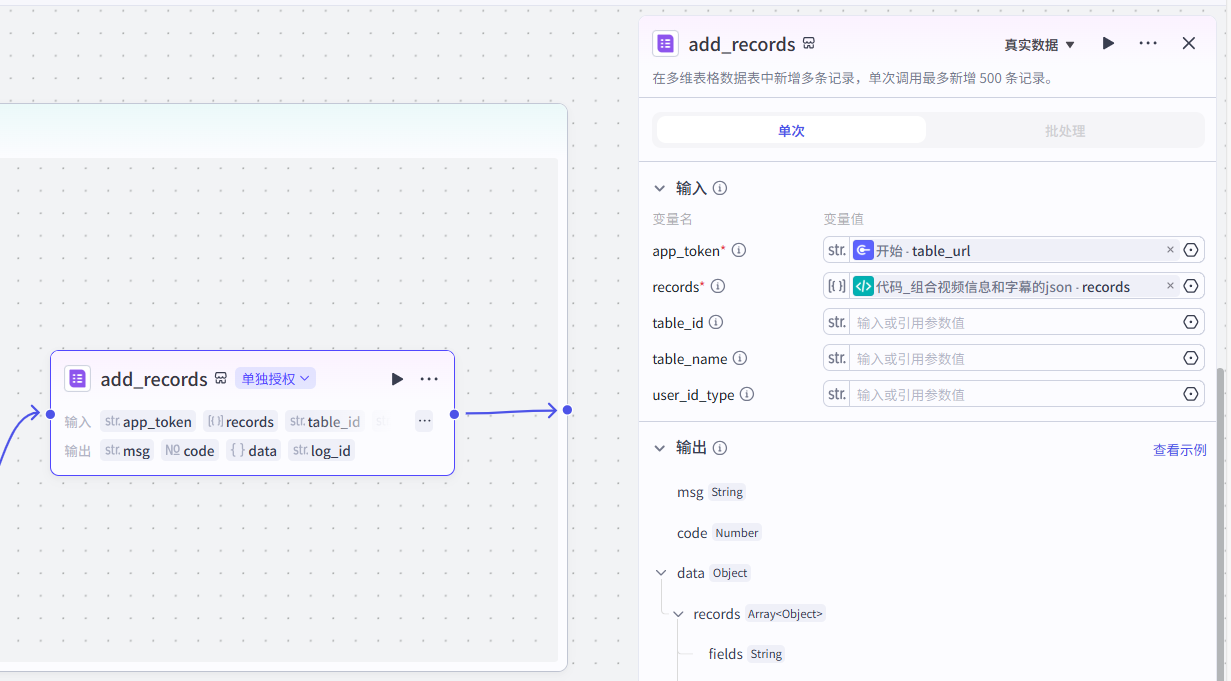Viewport: 1231px width, 681px height.
Task: Close the add_records settings panel
Action: pos(1188,44)
